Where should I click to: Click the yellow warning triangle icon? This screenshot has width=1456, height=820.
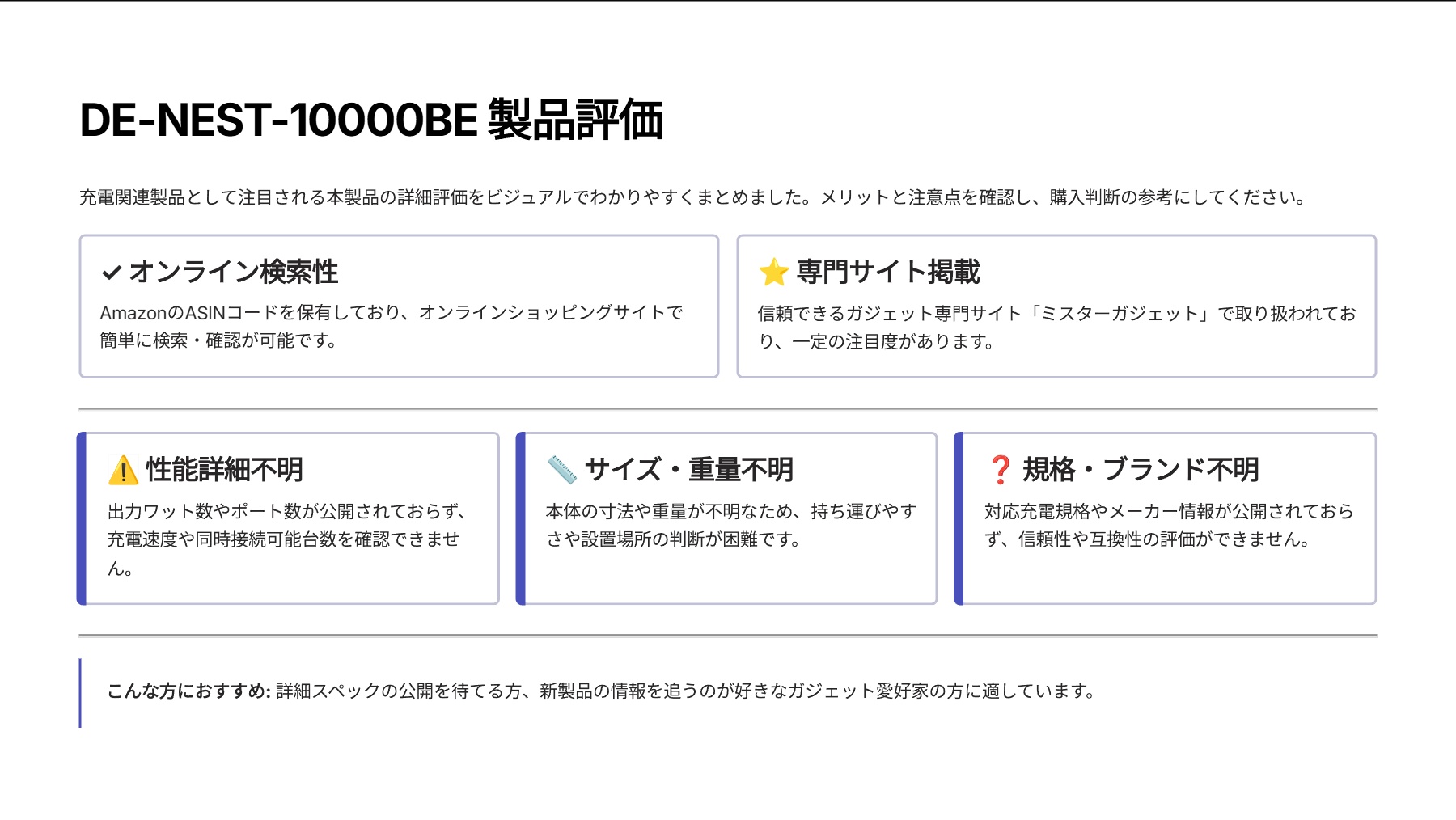pos(123,470)
